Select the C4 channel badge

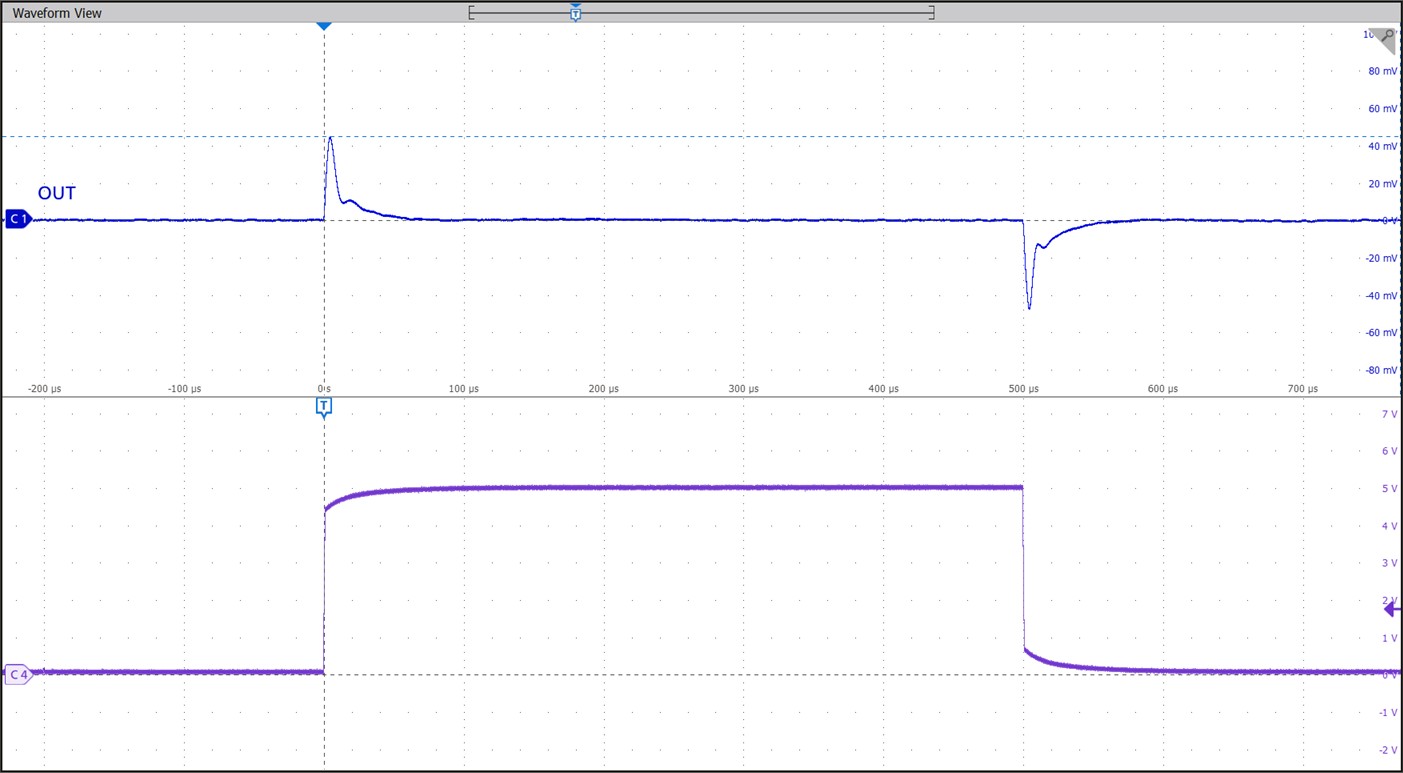pyautogui.click(x=17, y=674)
